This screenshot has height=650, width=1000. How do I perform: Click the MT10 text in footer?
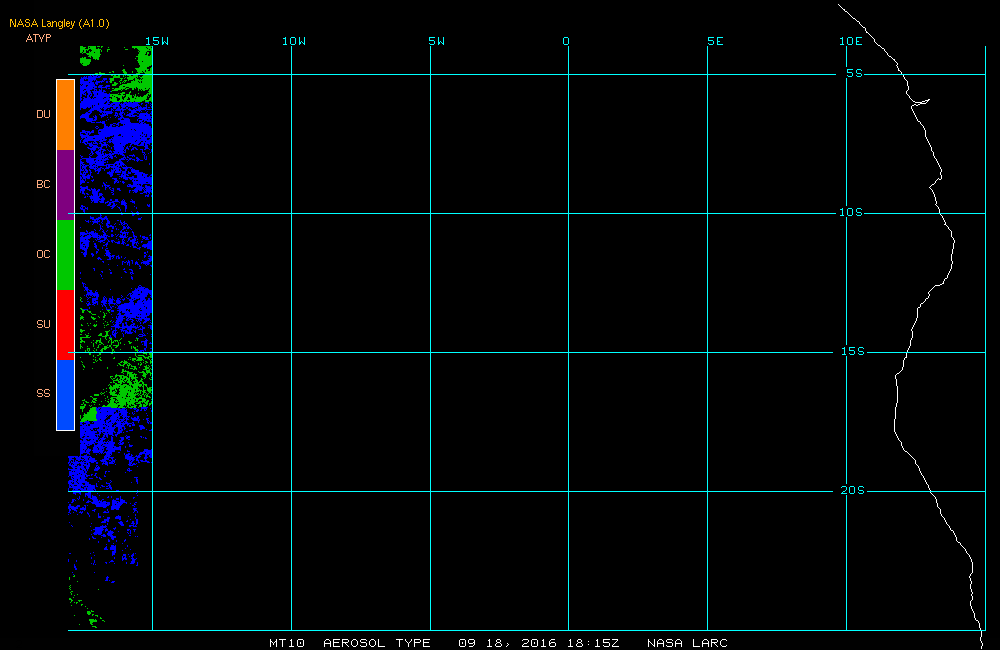pos(287,643)
